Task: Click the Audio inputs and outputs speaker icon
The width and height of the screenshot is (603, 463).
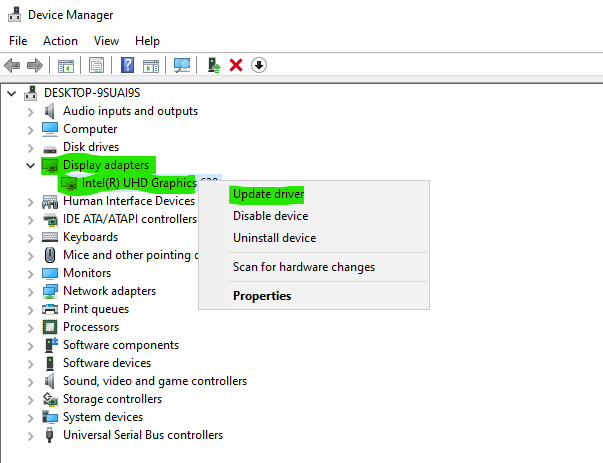Action: pyautogui.click(x=50, y=111)
